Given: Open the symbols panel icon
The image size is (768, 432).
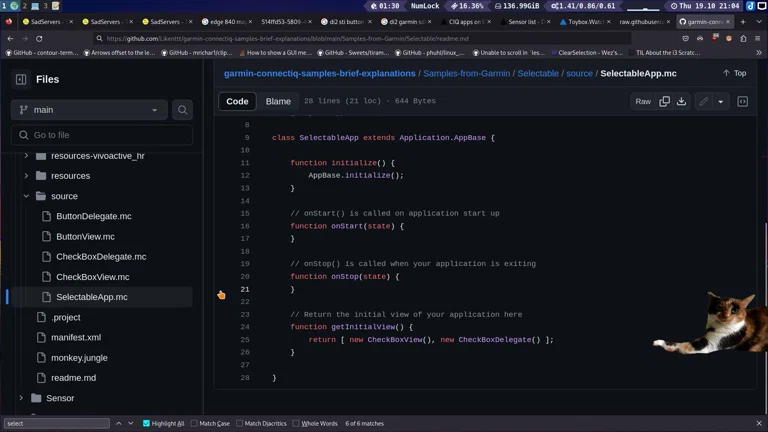Looking at the screenshot, I should click(x=742, y=101).
